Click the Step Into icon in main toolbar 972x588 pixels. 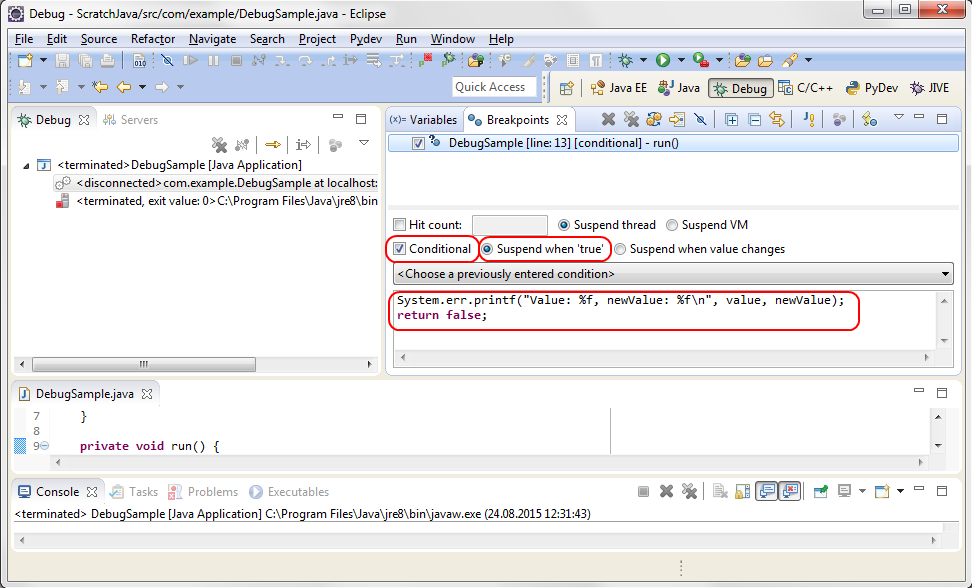[x=282, y=60]
